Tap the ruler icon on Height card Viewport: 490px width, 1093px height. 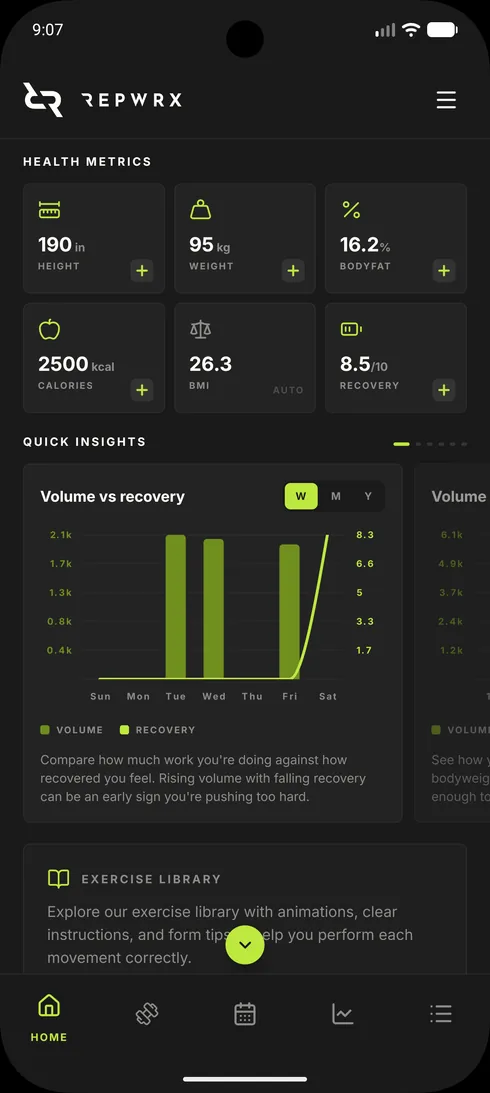[x=49, y=210]
